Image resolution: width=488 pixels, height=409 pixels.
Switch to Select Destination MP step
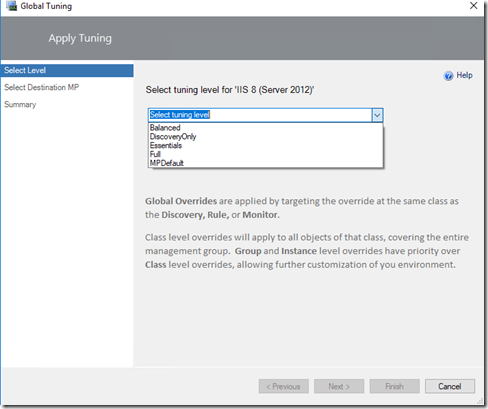pyautogui.click(x=41, y=87)
